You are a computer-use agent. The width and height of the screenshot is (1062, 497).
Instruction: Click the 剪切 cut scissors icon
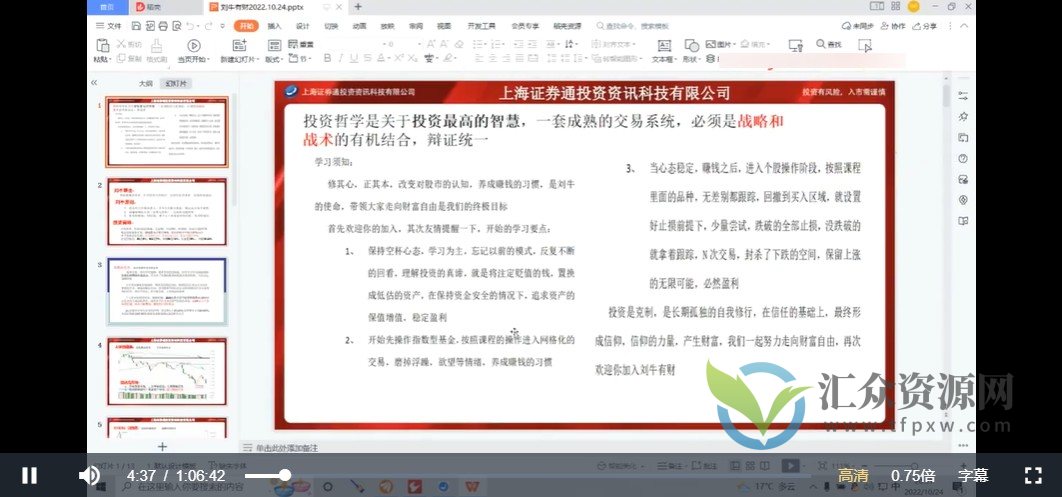coord(122,44)
